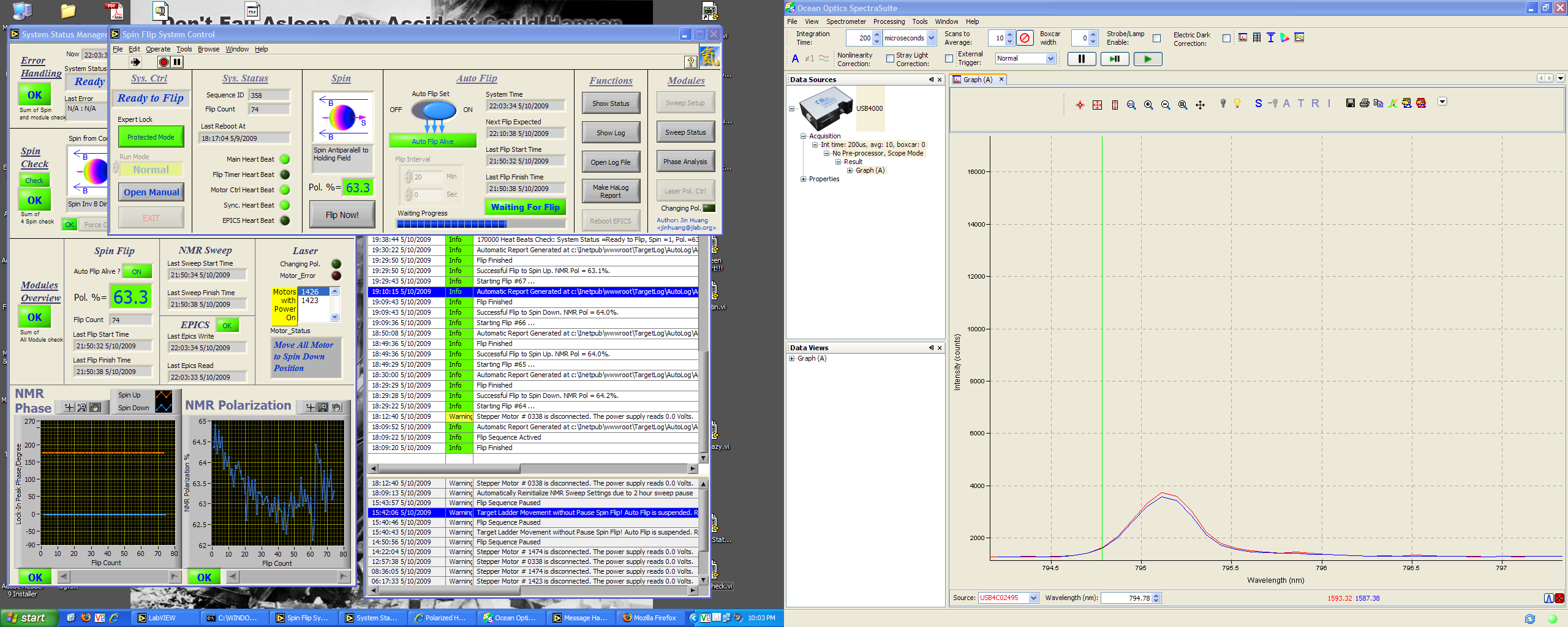Enable Strobe/Lamp checkbox
The height and width of the screenshot is (627, 1568).
[x=1156, y=38]
